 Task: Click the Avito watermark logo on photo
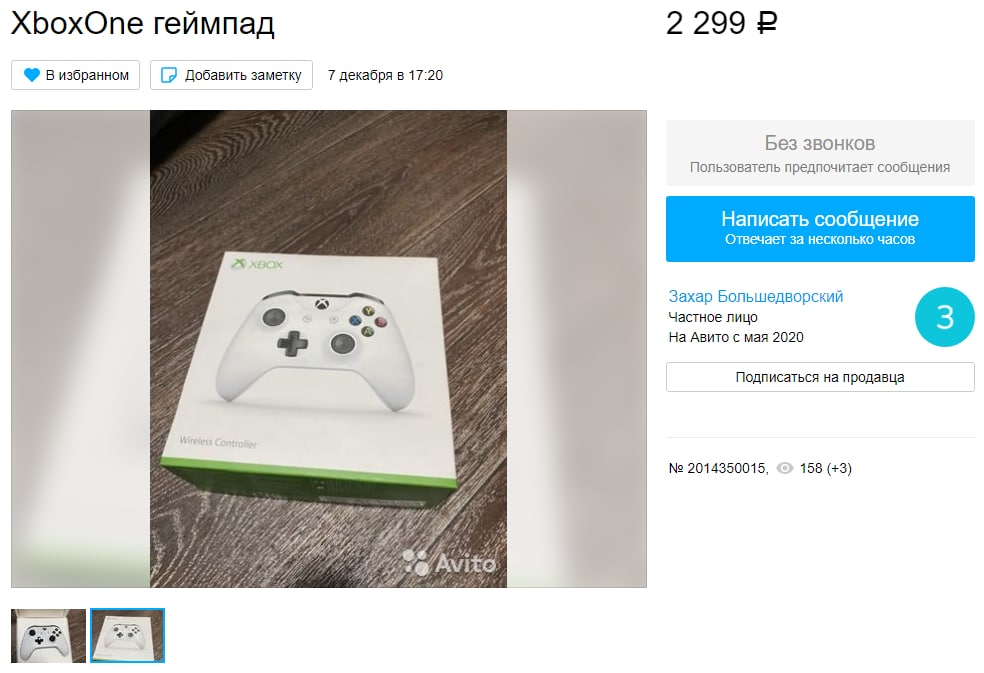(449, 563)
